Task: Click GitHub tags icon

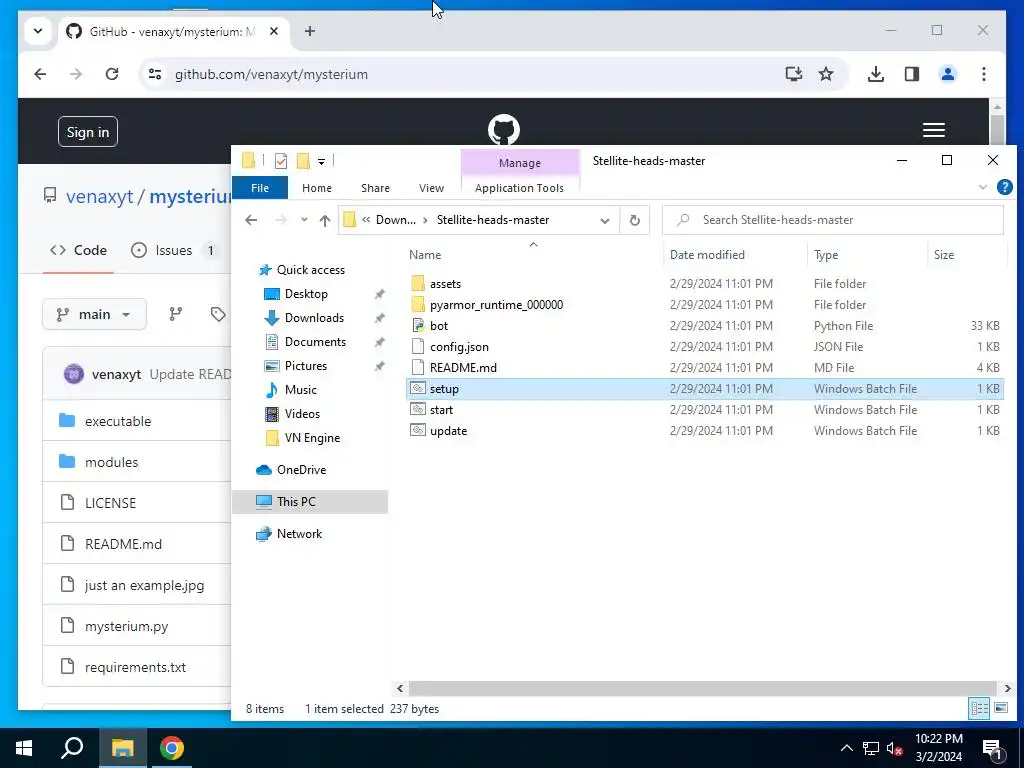Action: [217, 314]
